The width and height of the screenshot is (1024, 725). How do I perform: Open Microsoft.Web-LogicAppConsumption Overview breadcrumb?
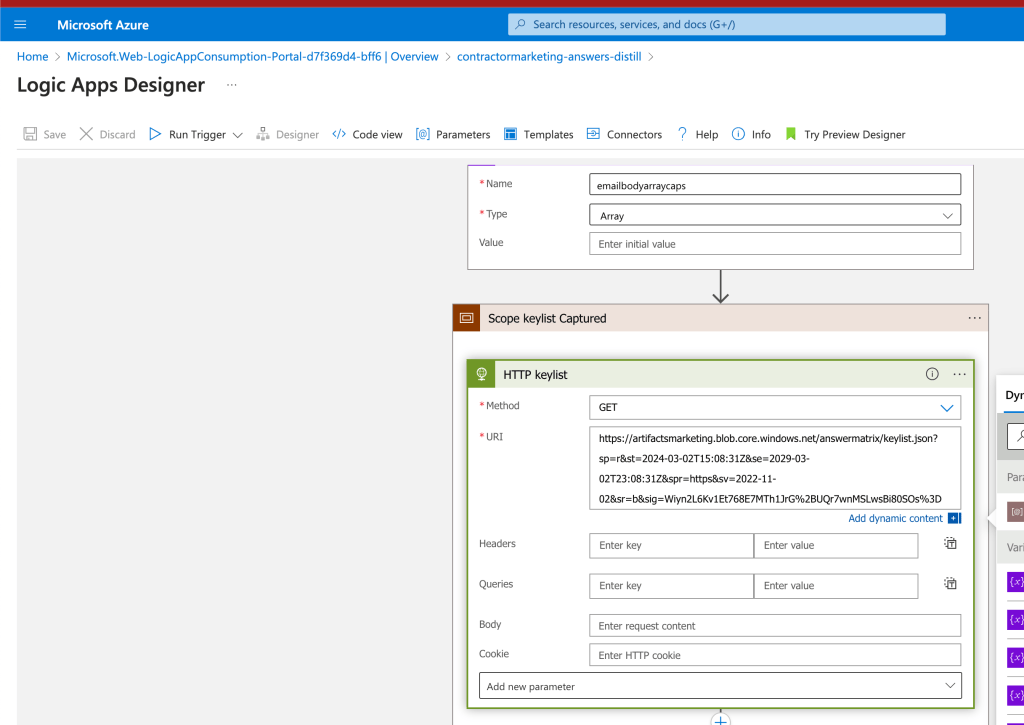(x=253, y=57)
